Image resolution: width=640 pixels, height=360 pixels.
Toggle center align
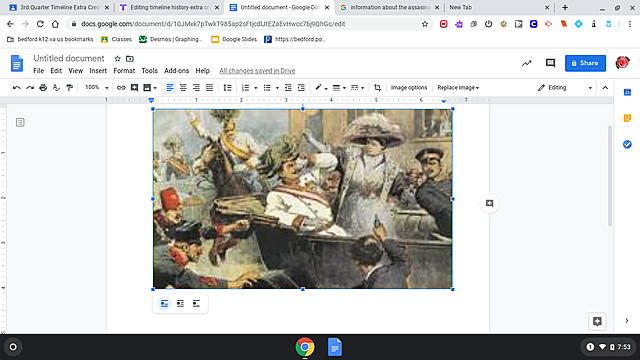click(183, 88)
